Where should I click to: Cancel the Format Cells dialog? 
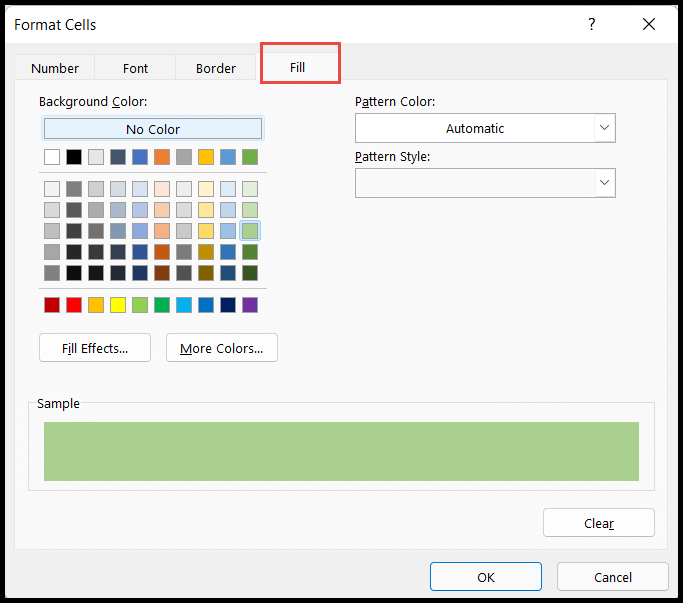pyautogui.click(x=612, y=577)
